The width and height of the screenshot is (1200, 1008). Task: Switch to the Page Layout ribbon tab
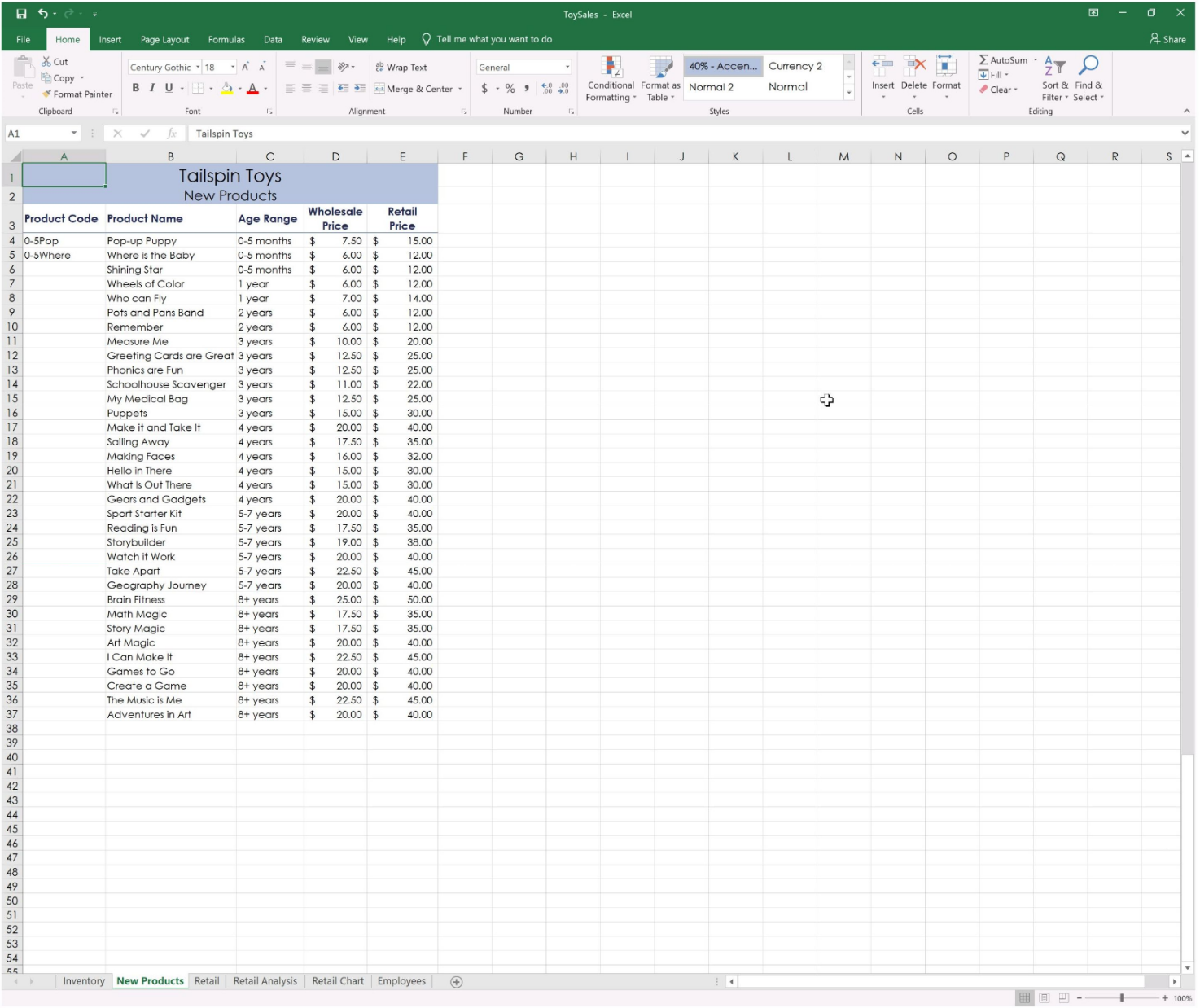pos(164,40)
